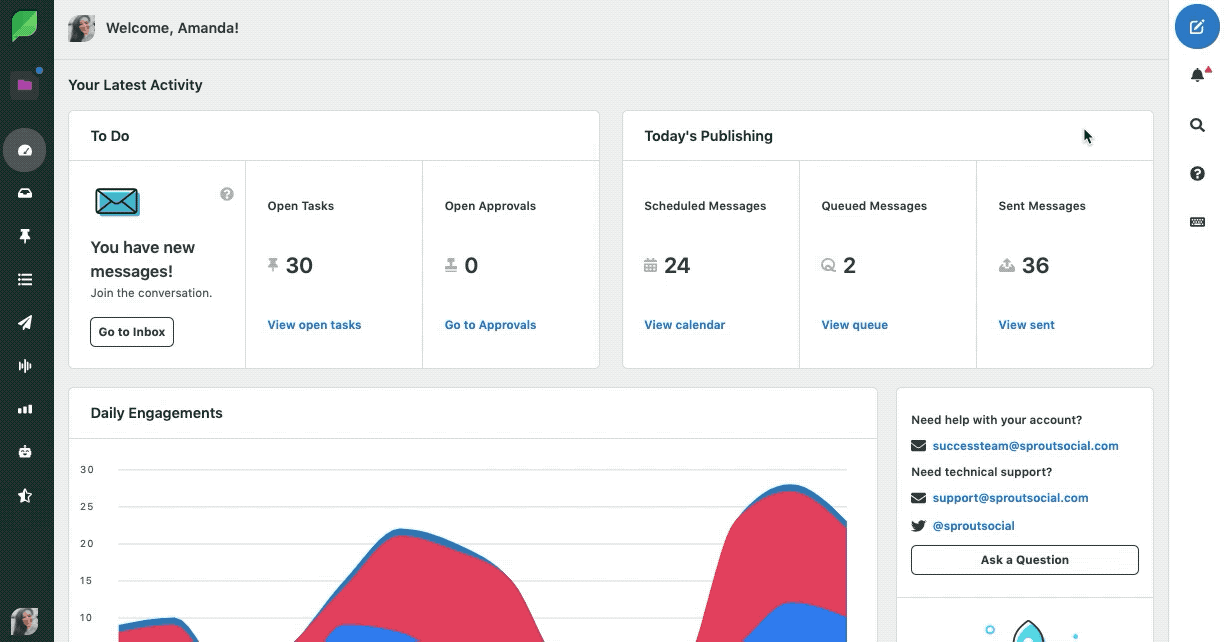The image size is (1224, 642).
Task: Open the @sproutsocial Twitter link
Action: 973,526
